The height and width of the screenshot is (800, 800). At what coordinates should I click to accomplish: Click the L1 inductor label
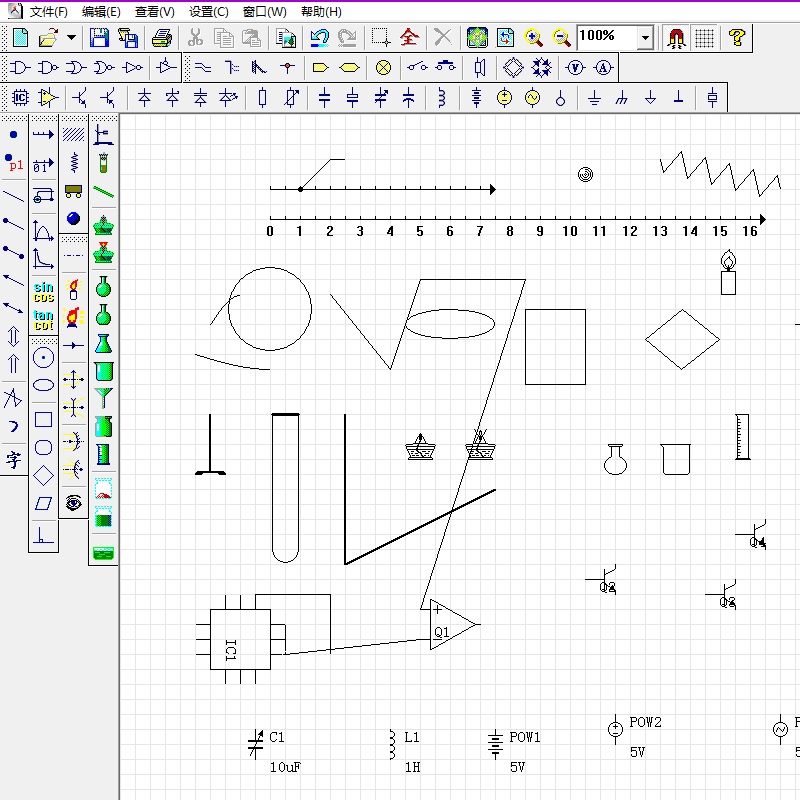coord(412,737)
